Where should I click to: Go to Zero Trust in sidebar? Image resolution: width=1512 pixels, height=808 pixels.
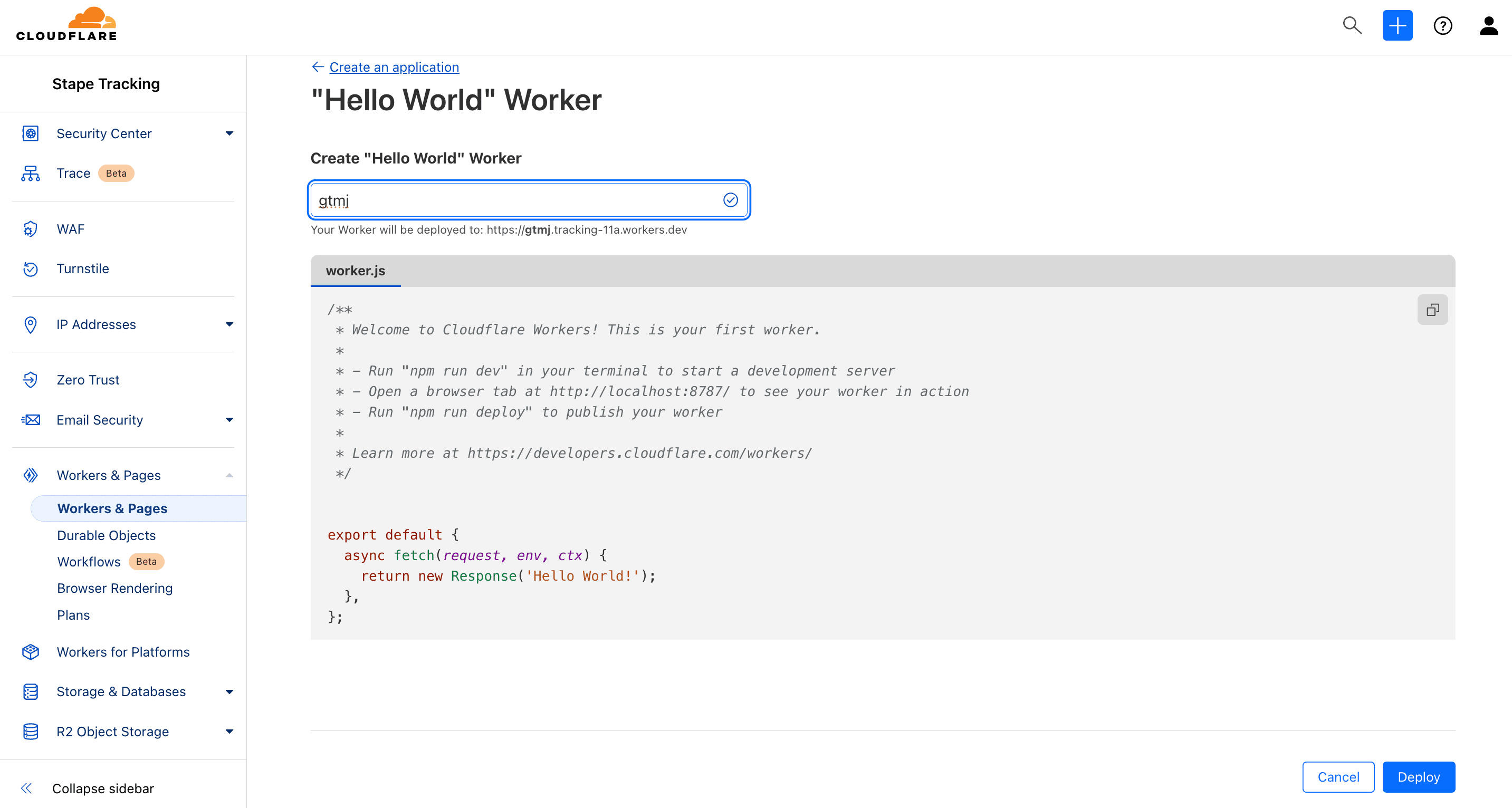click(x=88, y=380)
